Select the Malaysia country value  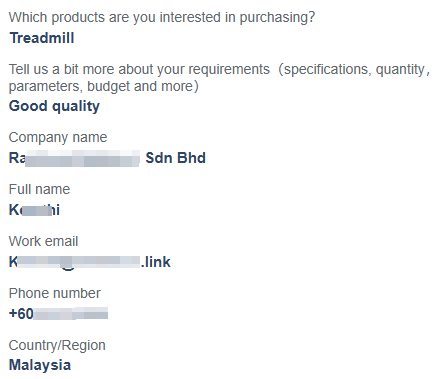(x=40, y=365)
